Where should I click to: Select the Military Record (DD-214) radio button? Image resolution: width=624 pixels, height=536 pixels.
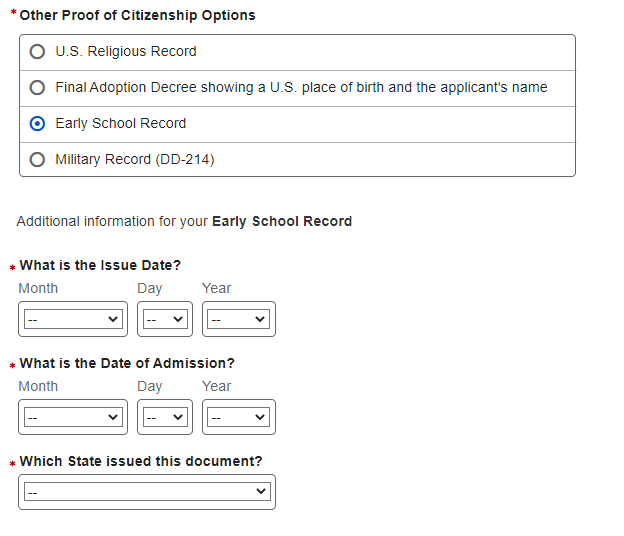coord(38,160)
